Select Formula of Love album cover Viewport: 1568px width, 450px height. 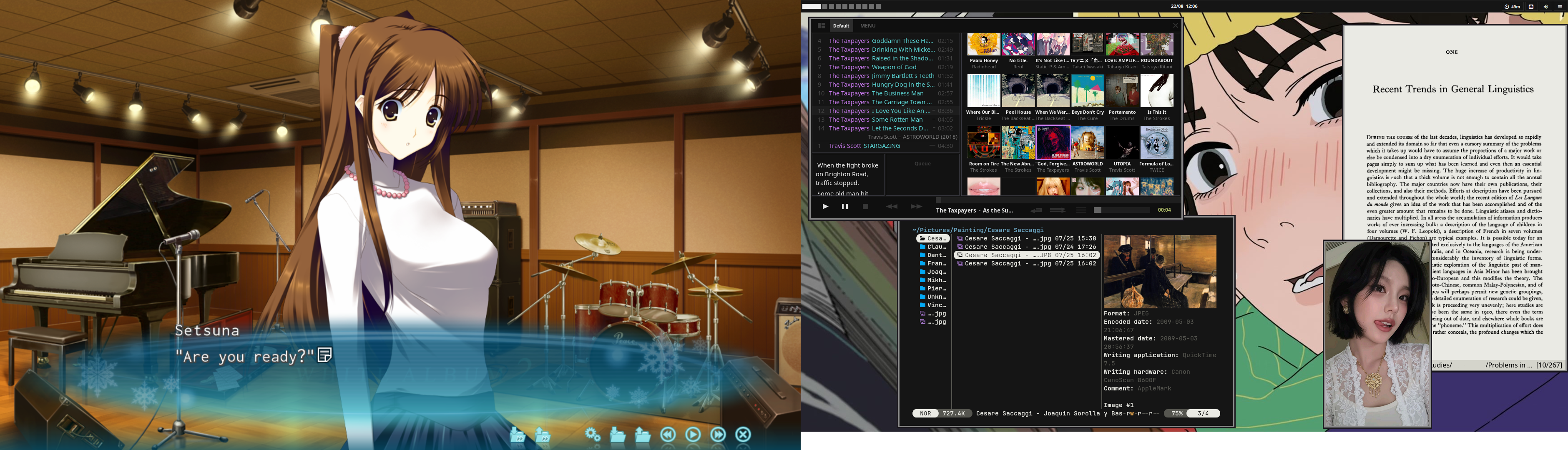coord(1156,143)
